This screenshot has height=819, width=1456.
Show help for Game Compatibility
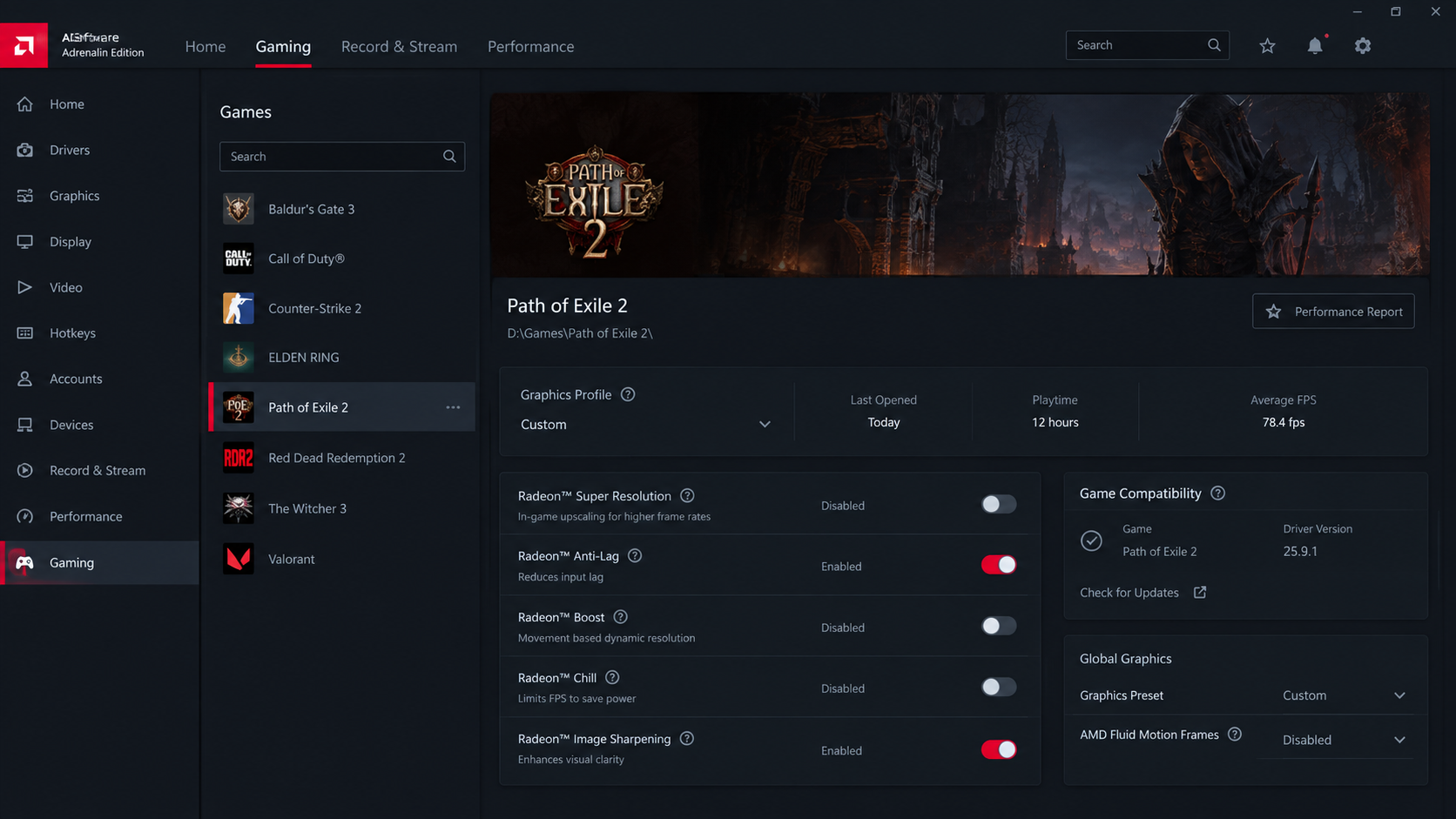[1217, 493]
